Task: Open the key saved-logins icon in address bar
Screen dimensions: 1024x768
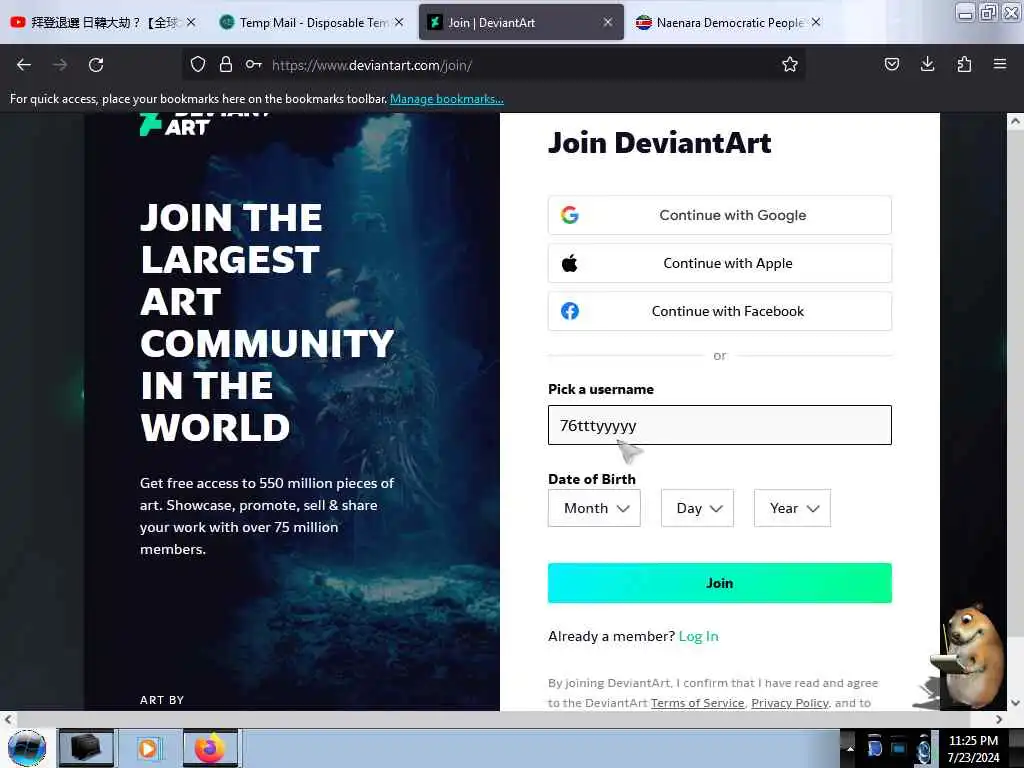Action: [x=253, y=65]
